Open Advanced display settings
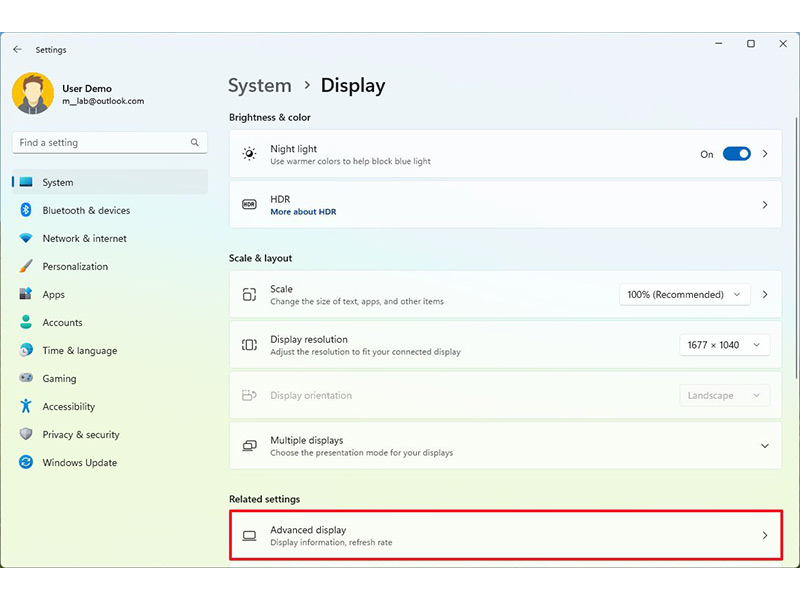 506,535
